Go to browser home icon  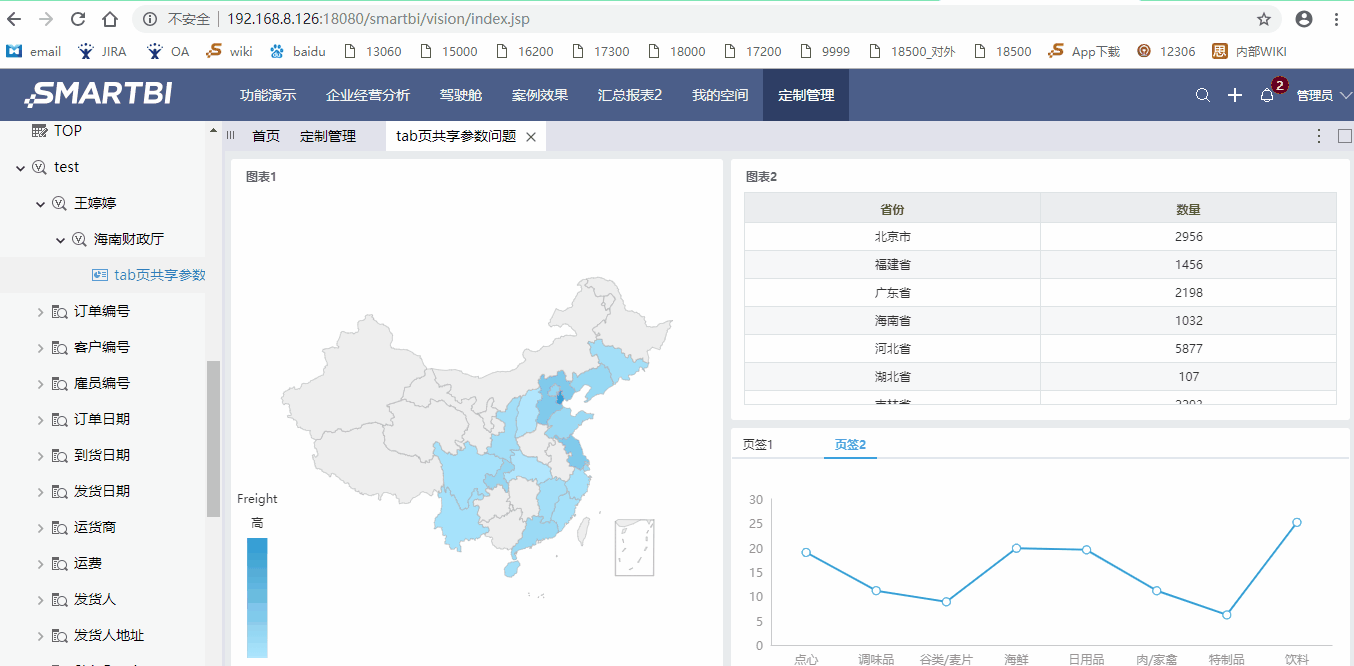(110, 19)
